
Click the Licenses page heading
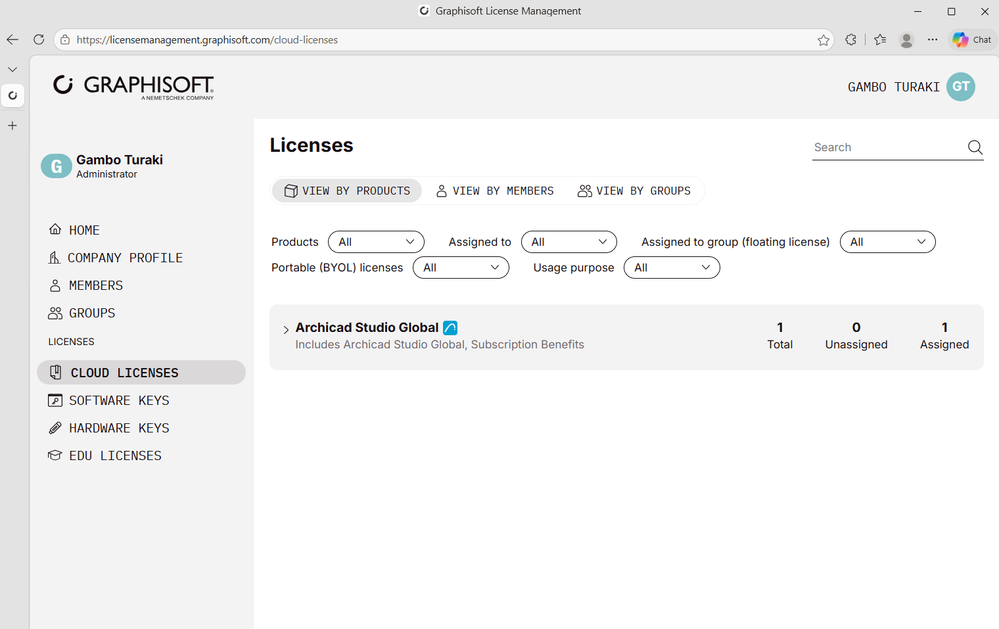[312, 145]
